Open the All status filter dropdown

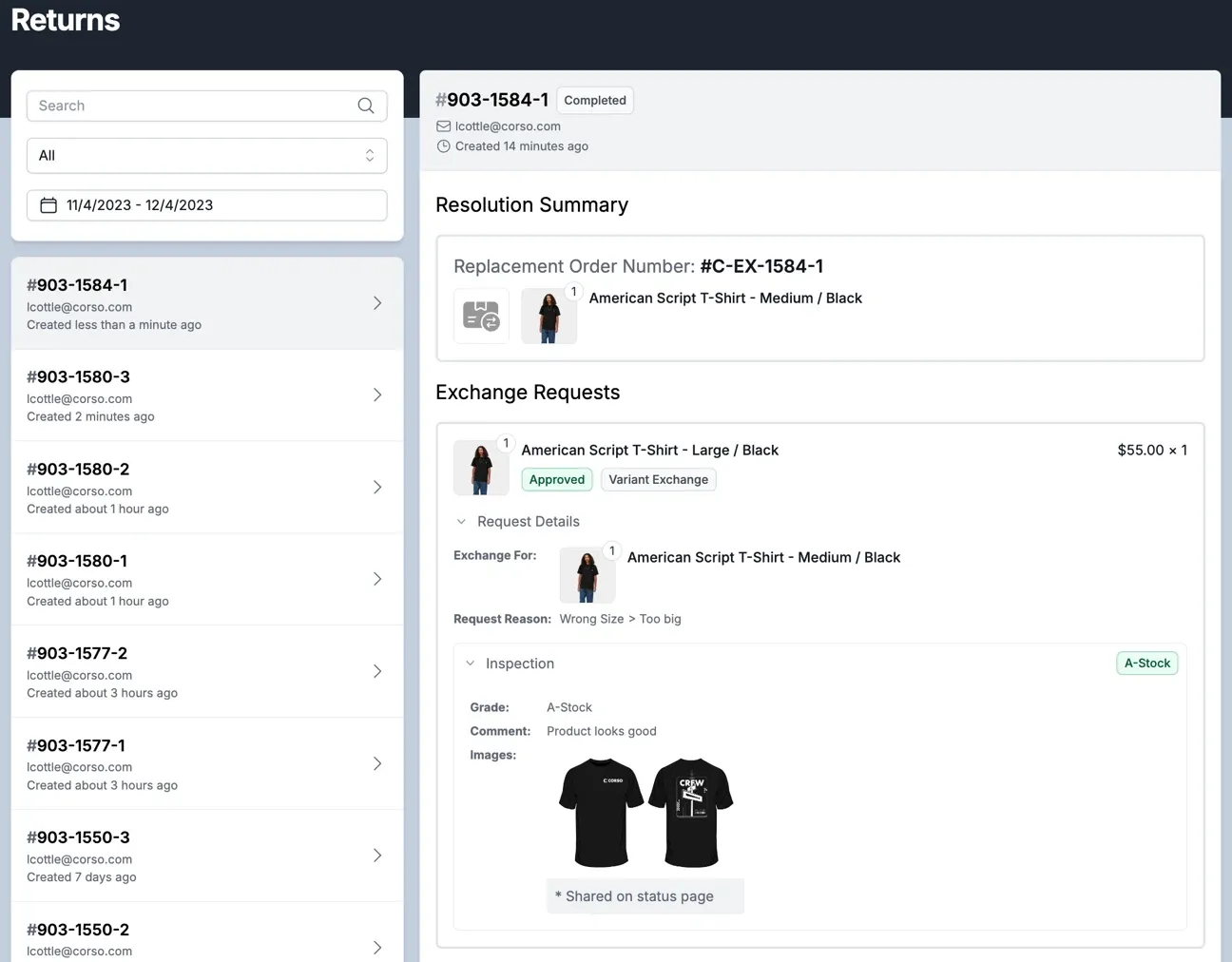point(206,156)
